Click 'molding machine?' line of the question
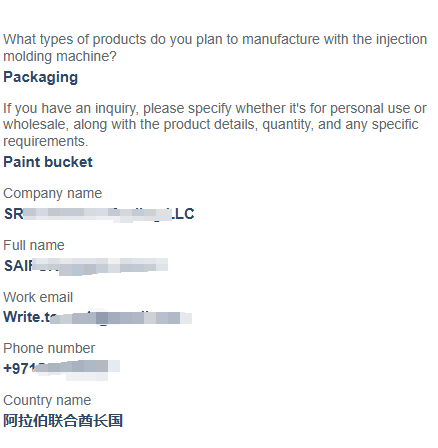The image size is (438, 448). click(x=60, y=56)
